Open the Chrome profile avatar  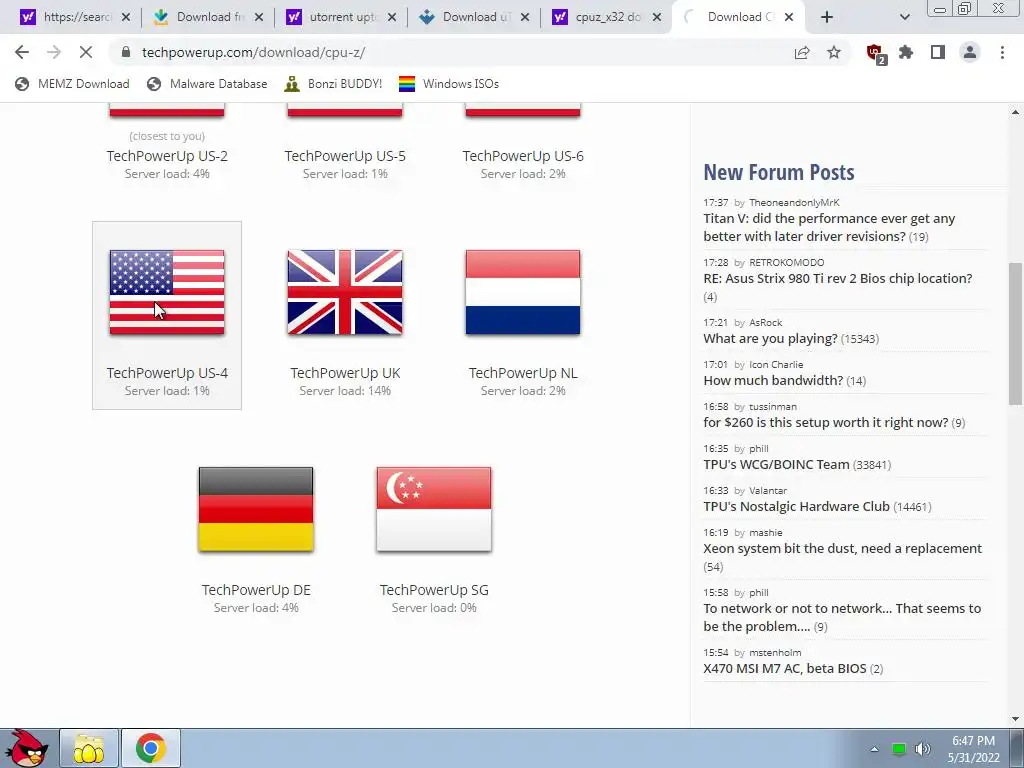click(x=970, y=52)
